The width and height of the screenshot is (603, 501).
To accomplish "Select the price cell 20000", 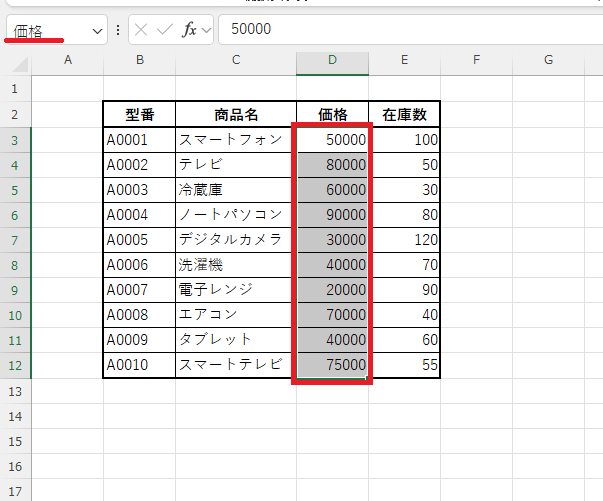I will (332, 290).
